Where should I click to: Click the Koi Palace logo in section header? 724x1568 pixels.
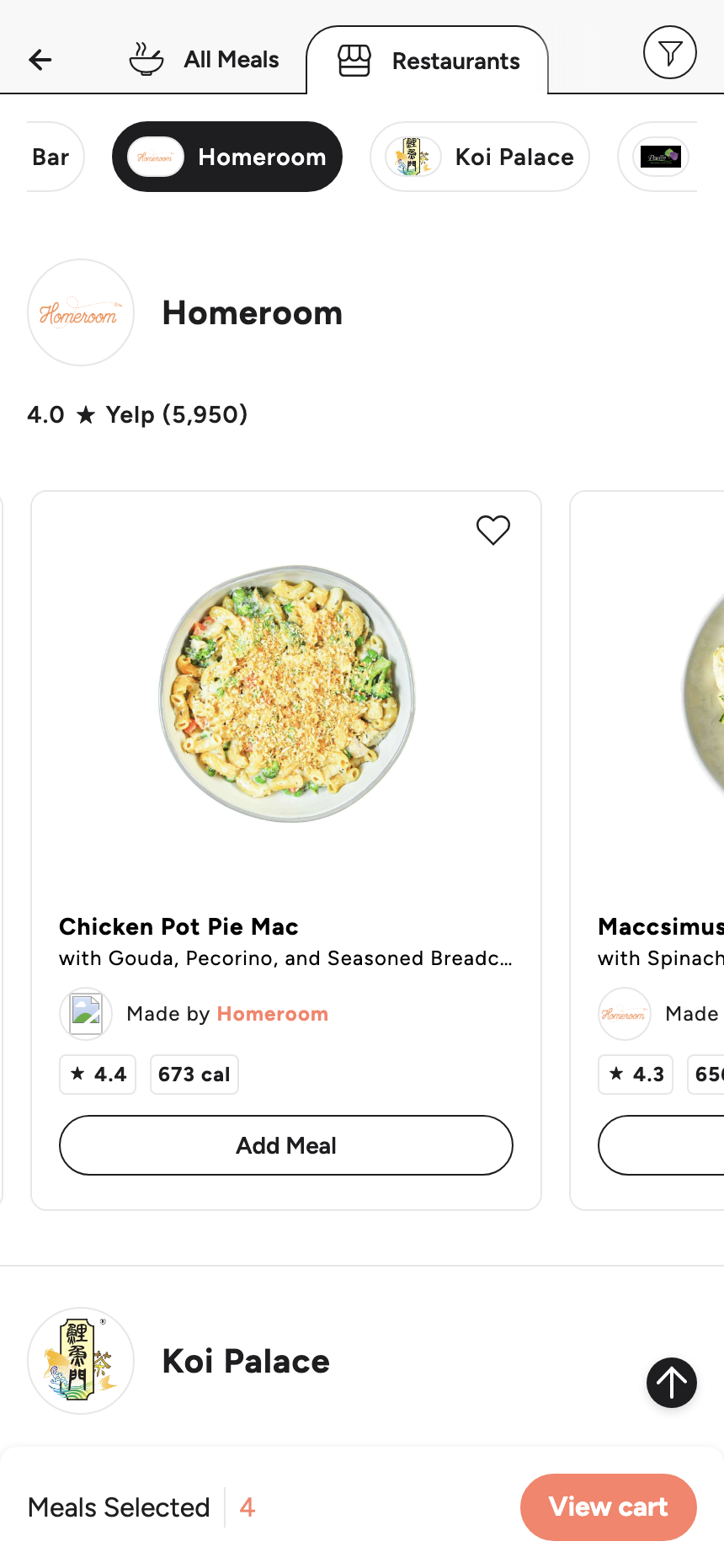(x=81, y=1361)
